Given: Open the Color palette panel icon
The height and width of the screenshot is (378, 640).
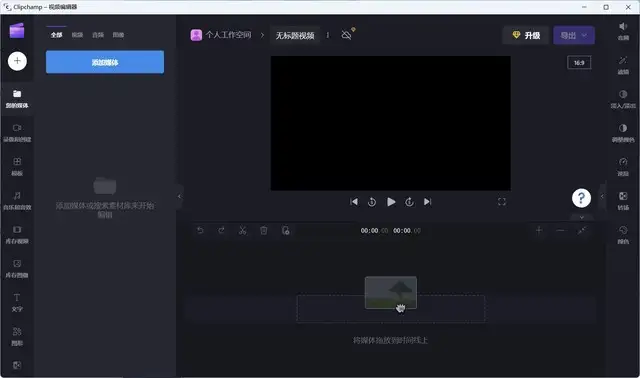Looking at the screenshot, I should tap(623, 234).
